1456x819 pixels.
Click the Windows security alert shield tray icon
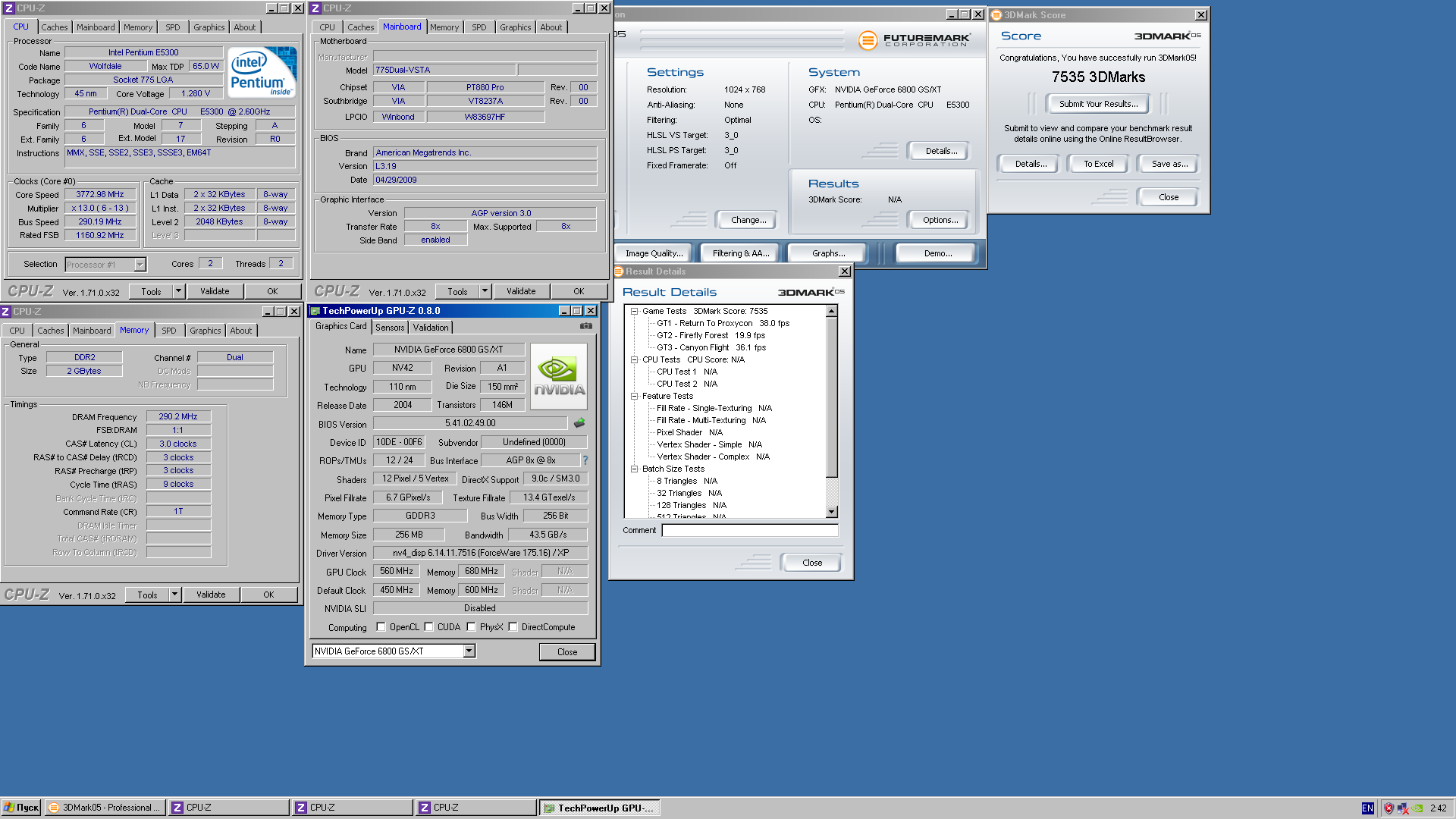[1389, 808]
